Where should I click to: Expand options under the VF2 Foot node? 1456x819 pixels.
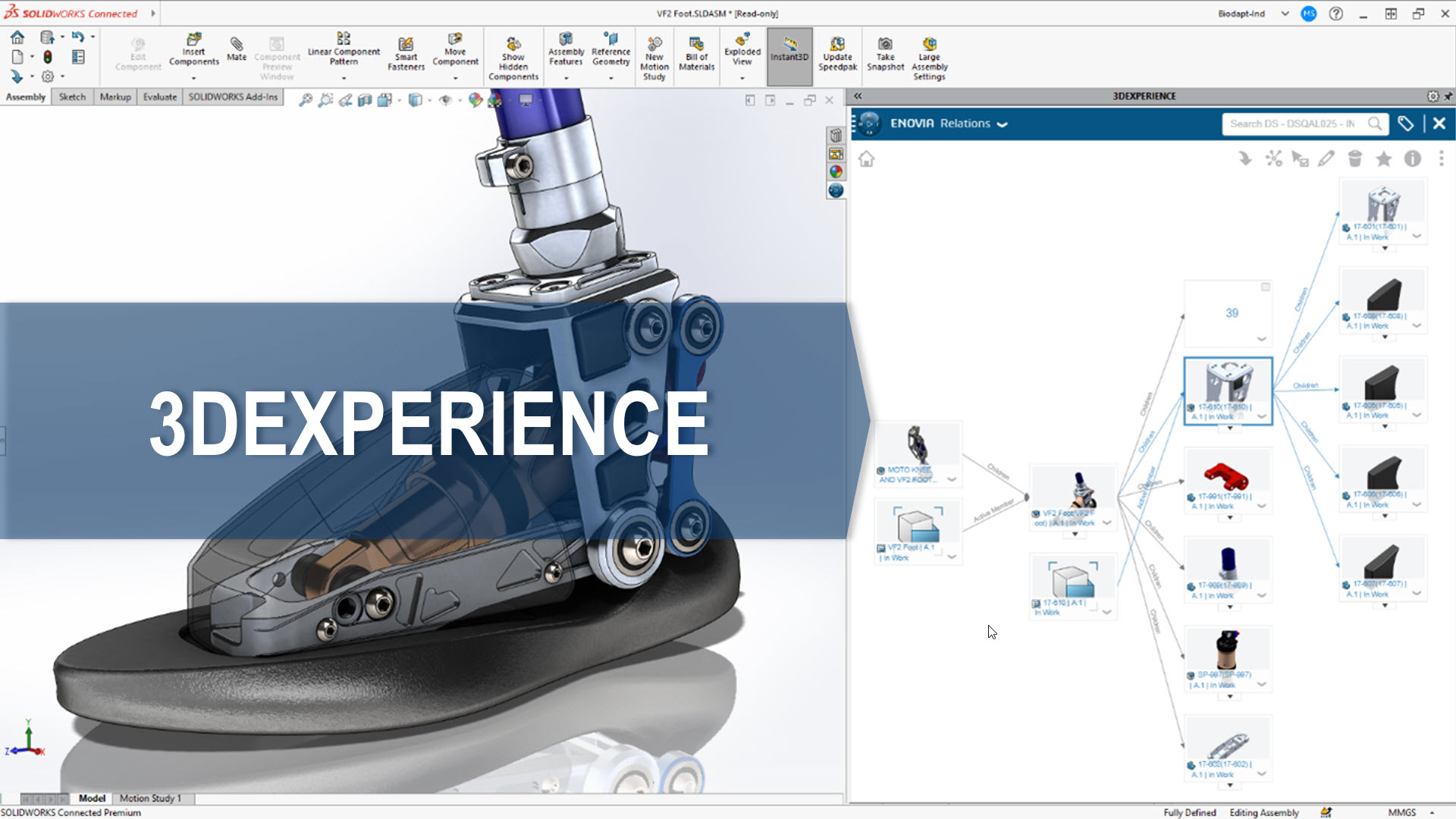coord(1106,523)
